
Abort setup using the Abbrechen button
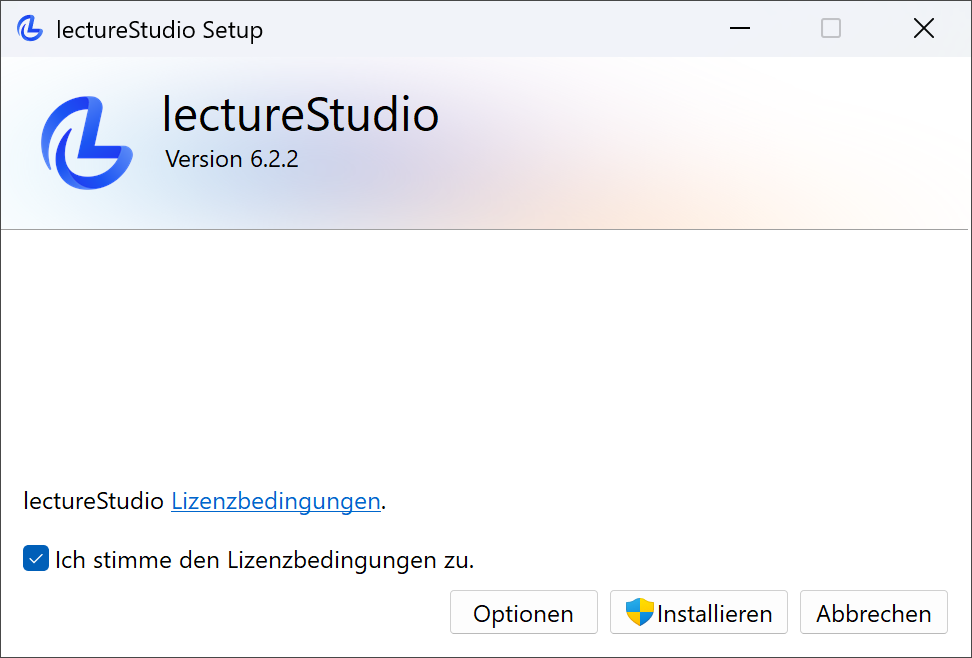point(873,612)
